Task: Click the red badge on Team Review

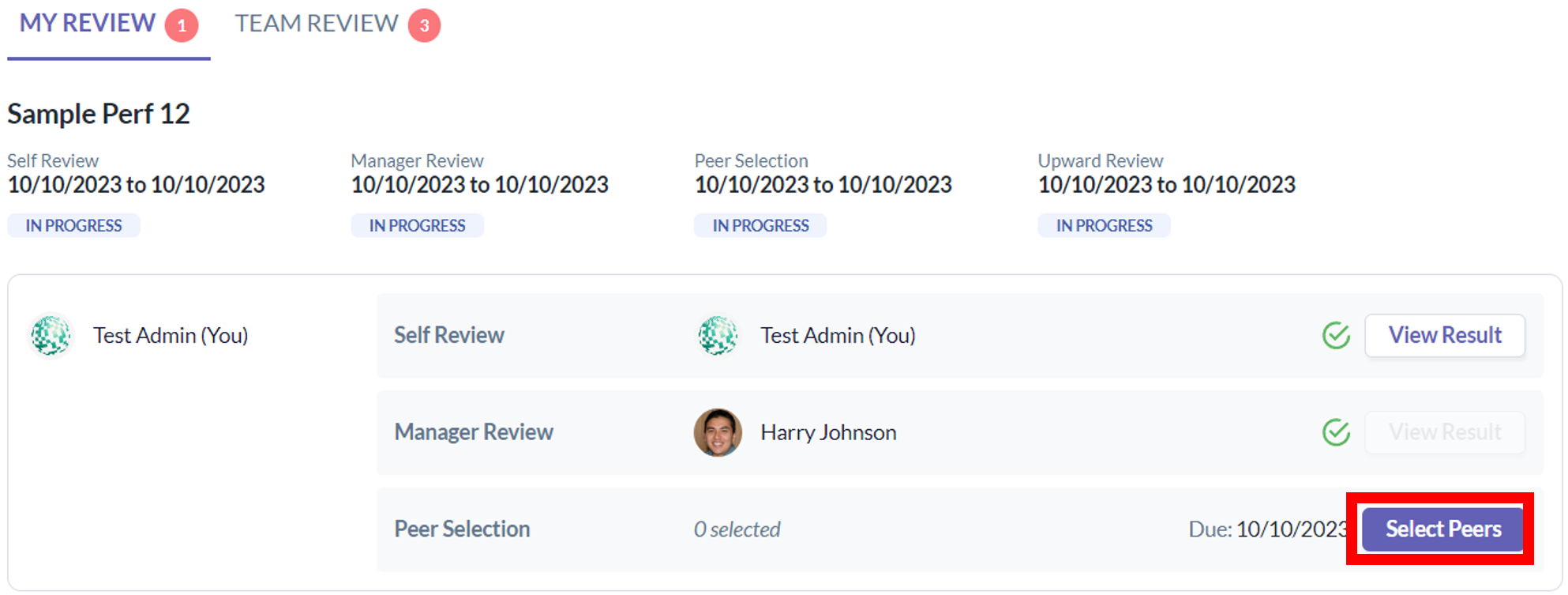Action: click(424, 25)
